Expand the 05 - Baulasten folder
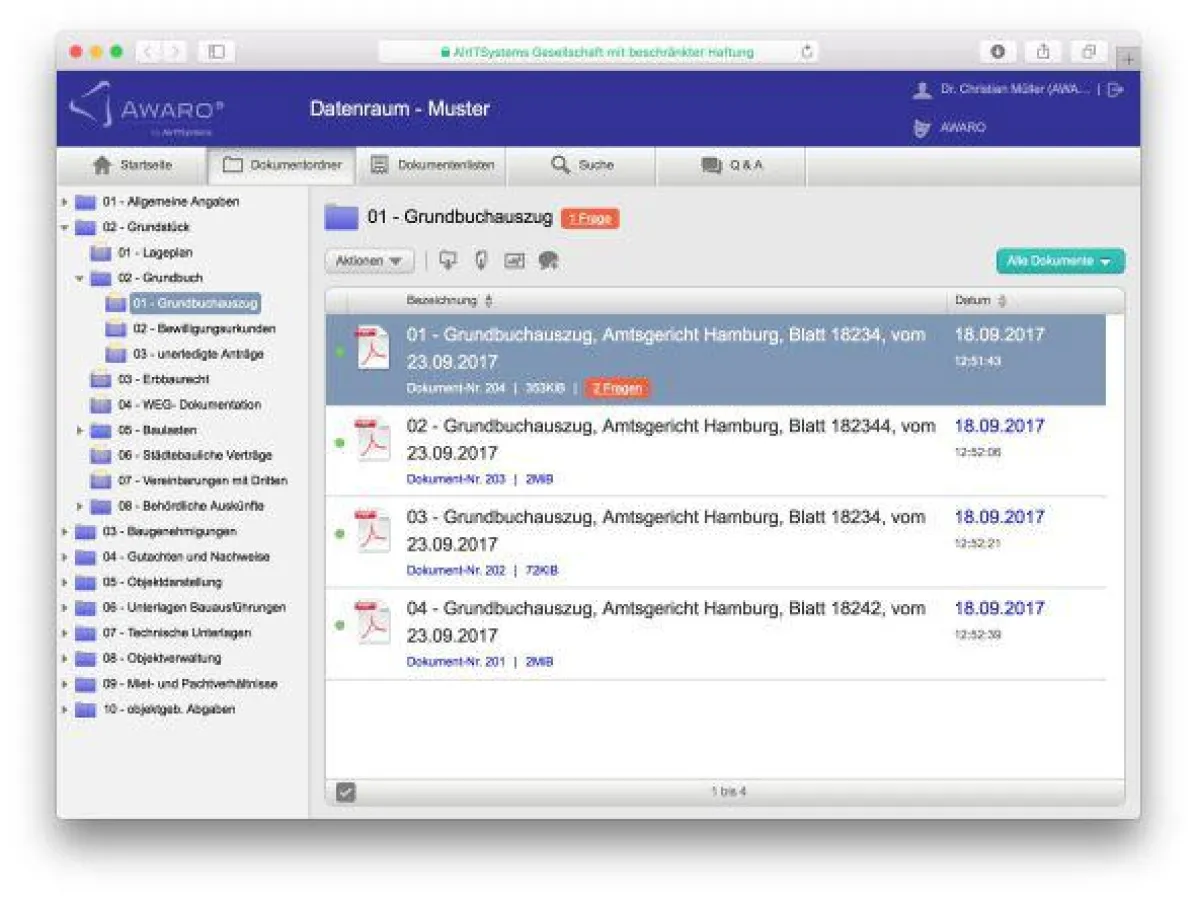This screenshot has width=1197, height=900. pyautogui.click(x=79, y=430)
